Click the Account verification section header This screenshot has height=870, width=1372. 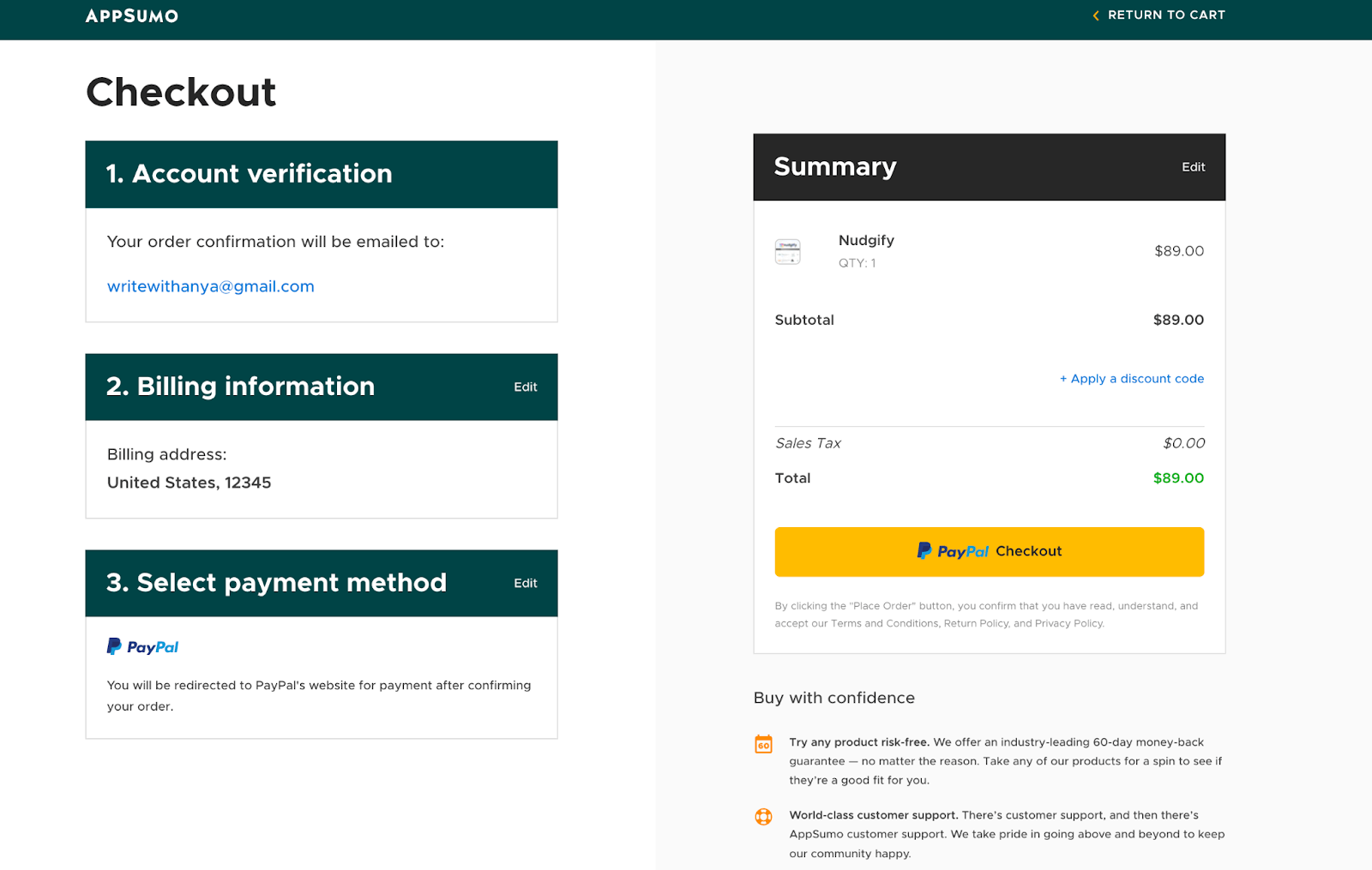(x=322, y=174)
